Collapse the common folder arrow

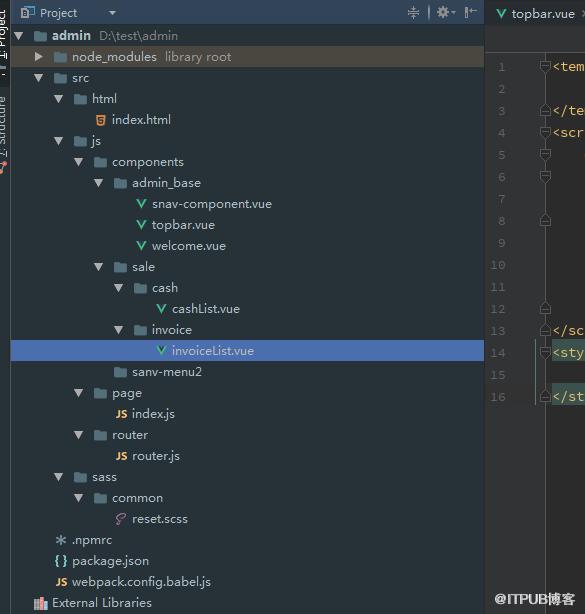click(x=78, y=498)
